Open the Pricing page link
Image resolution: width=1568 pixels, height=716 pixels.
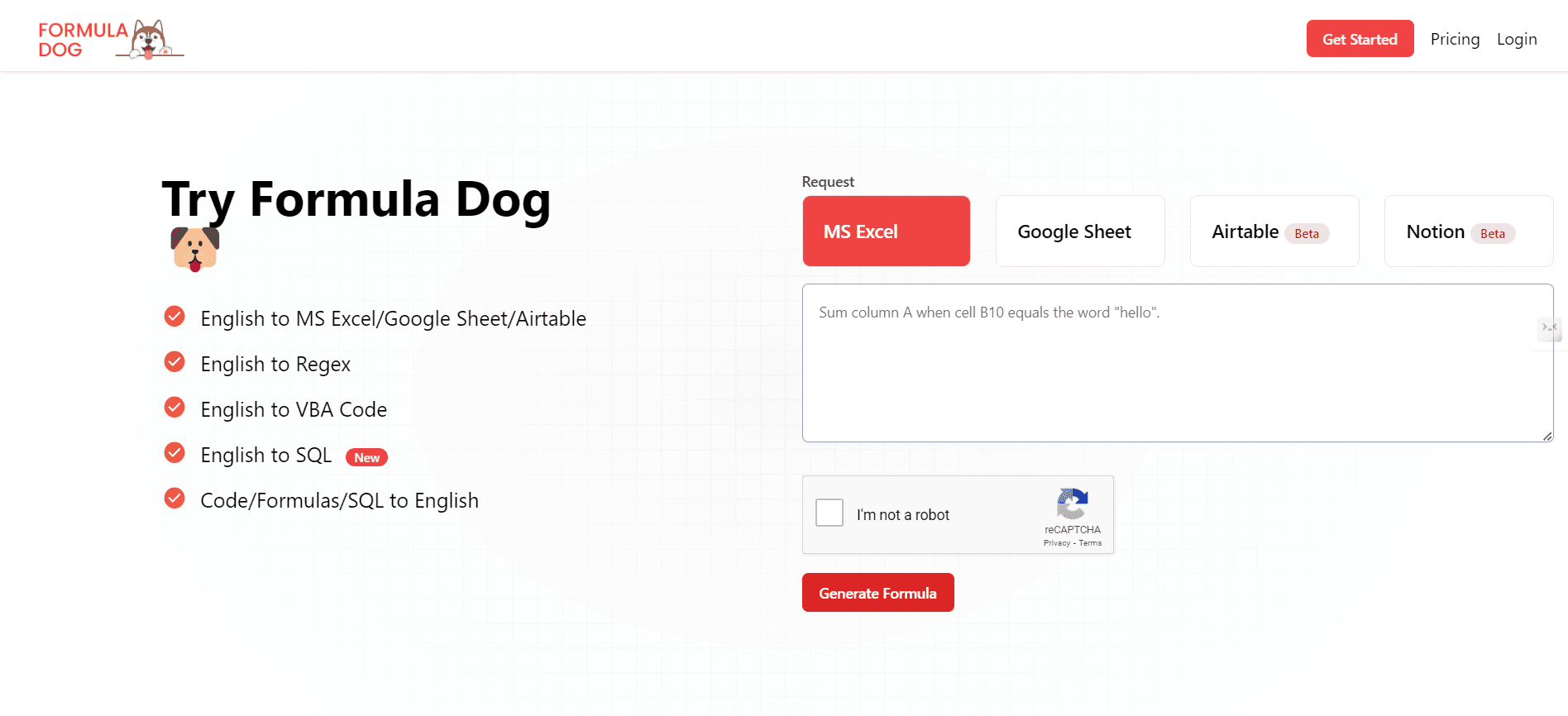1455,39
